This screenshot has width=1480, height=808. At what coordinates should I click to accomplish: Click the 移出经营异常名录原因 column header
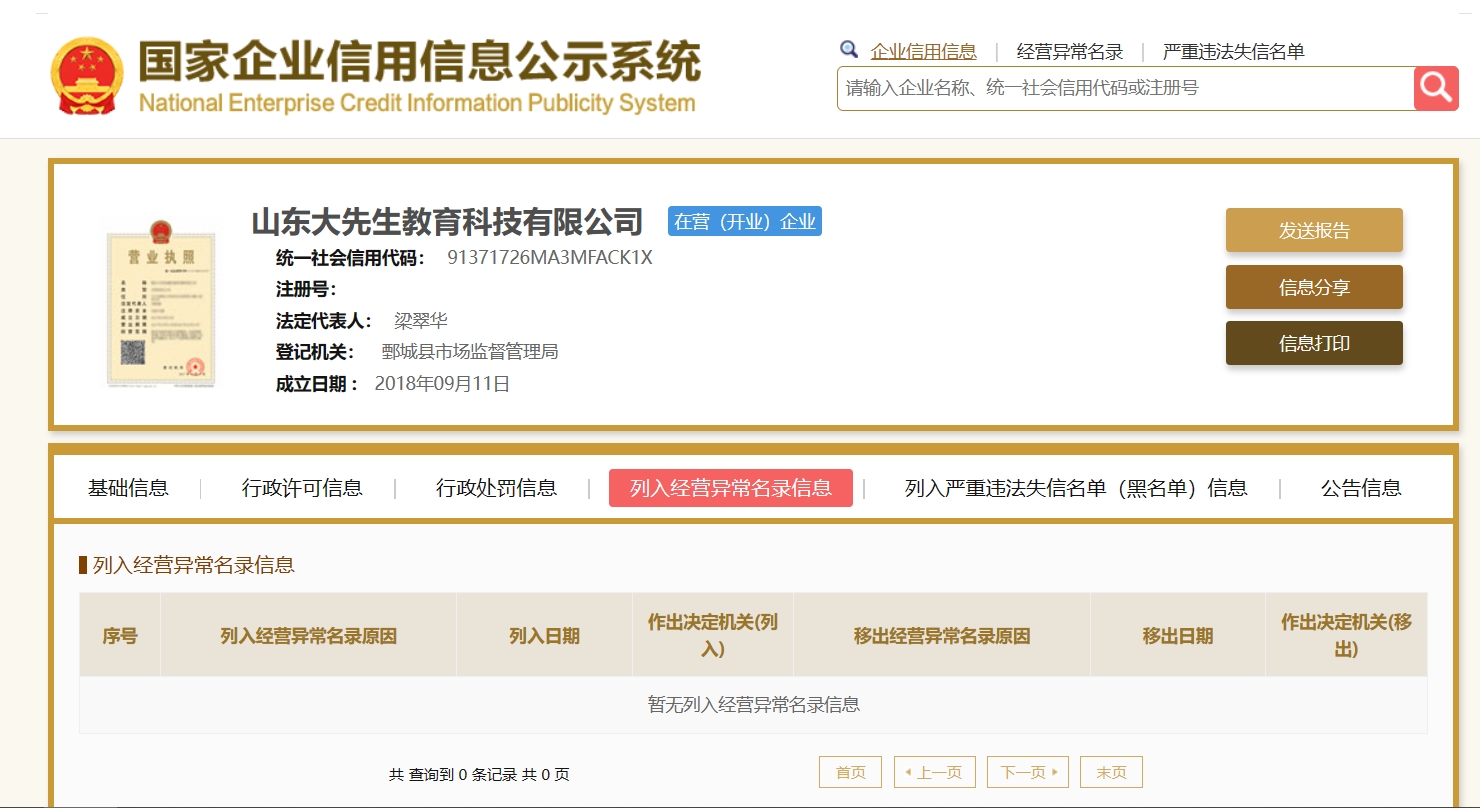(942, 636)
